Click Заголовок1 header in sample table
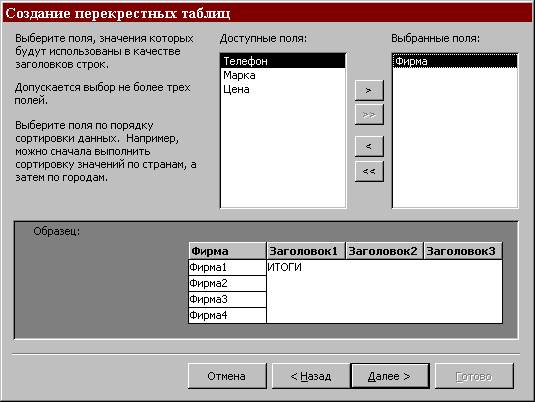This screenshot has width=535, height=402. coord(306,251)
